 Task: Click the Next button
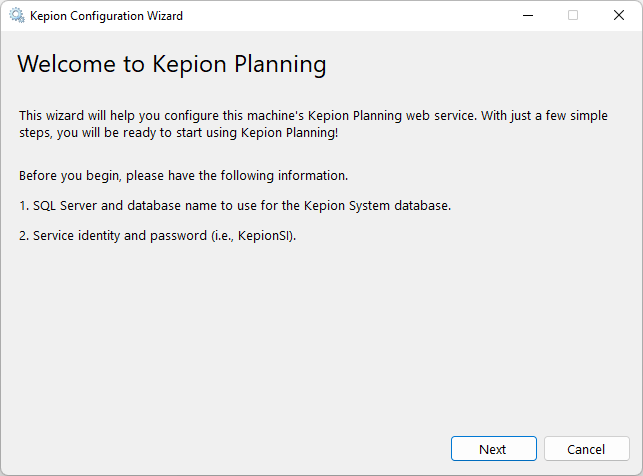(x=494, y=449)
